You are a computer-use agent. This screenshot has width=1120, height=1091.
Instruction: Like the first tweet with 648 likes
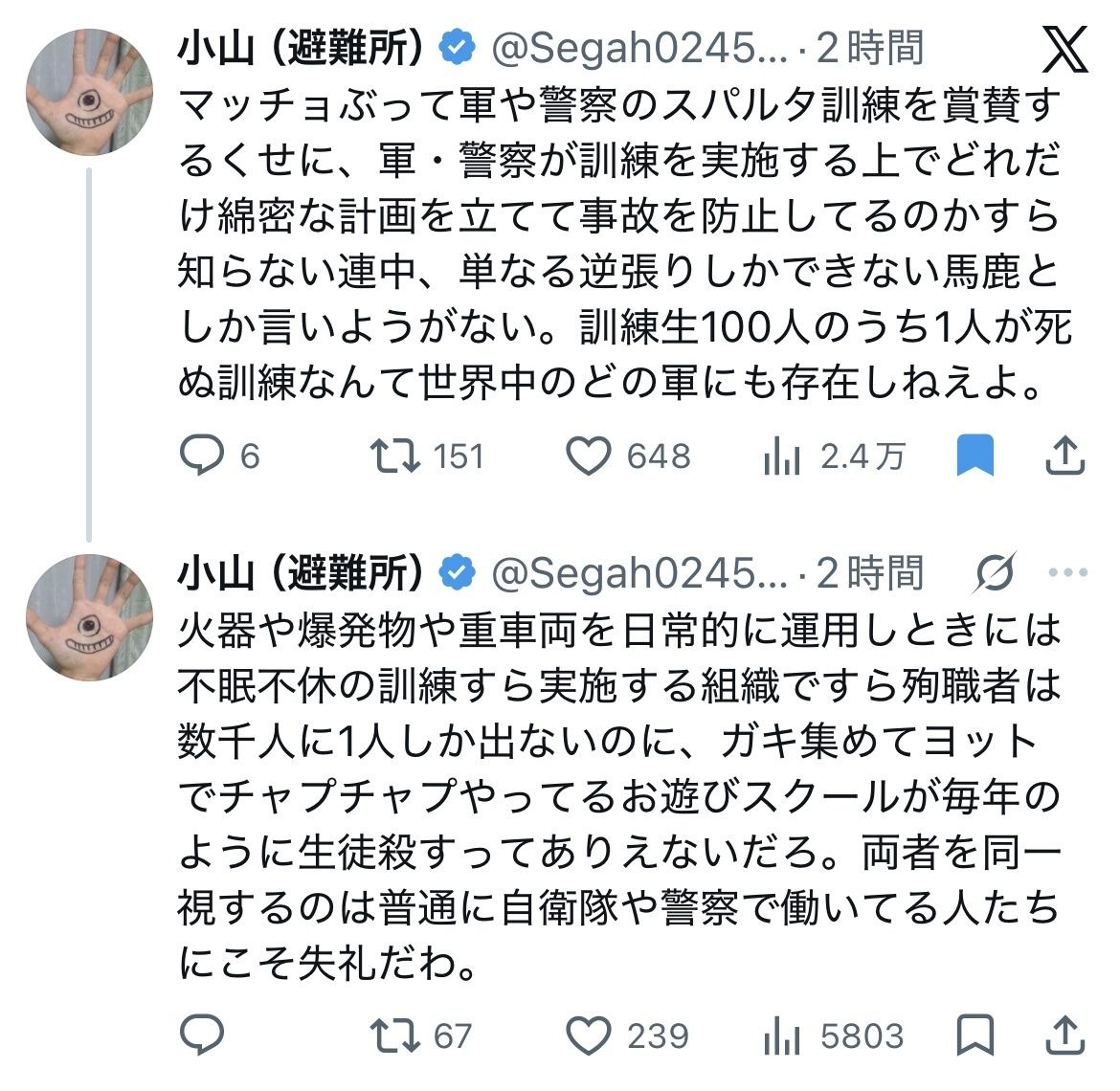(588, 456)
